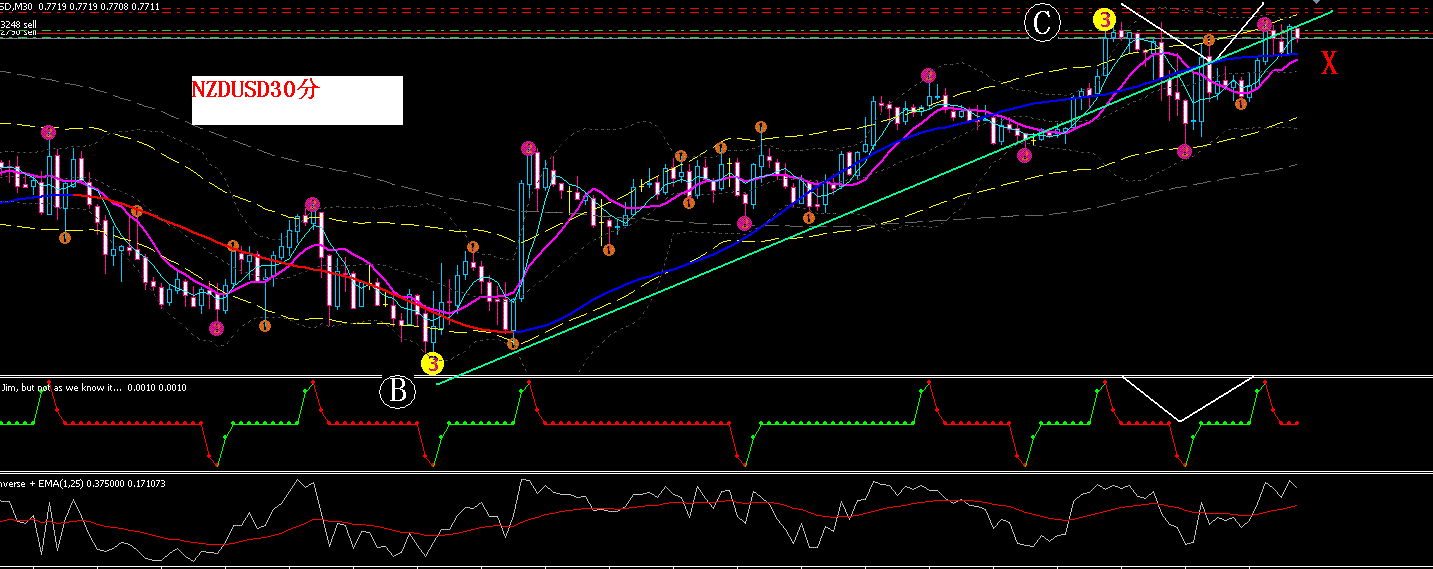
Task: Select the circled C wave label
Action: (x=1042, y=22)
